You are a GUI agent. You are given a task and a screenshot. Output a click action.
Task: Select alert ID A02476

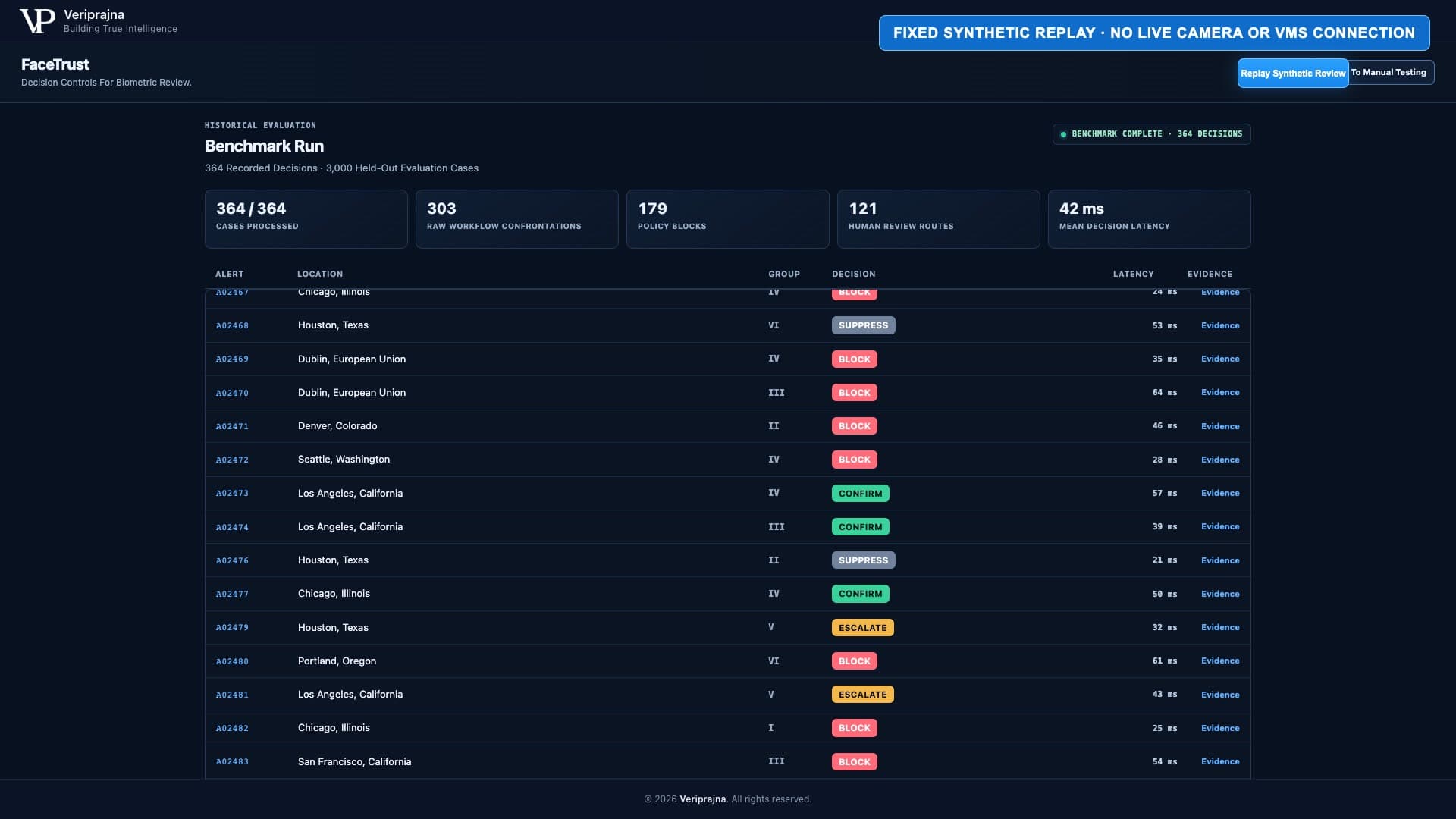[x=232, y=560]
